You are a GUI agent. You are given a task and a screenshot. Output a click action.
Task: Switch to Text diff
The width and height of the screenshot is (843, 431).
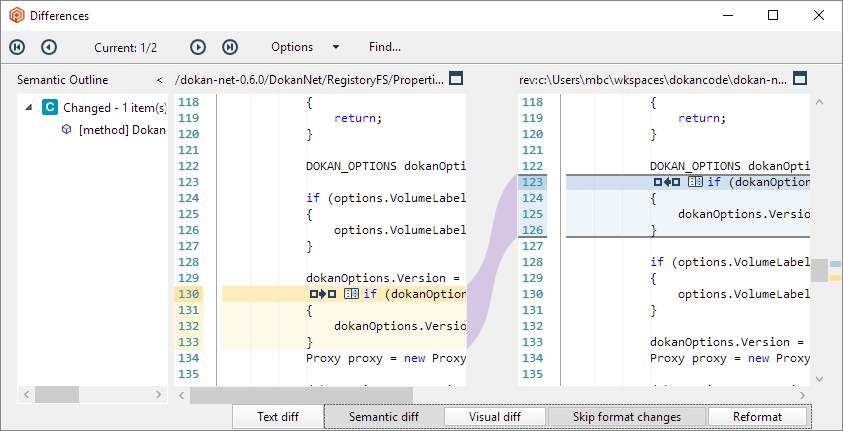[x=278, y=417]
